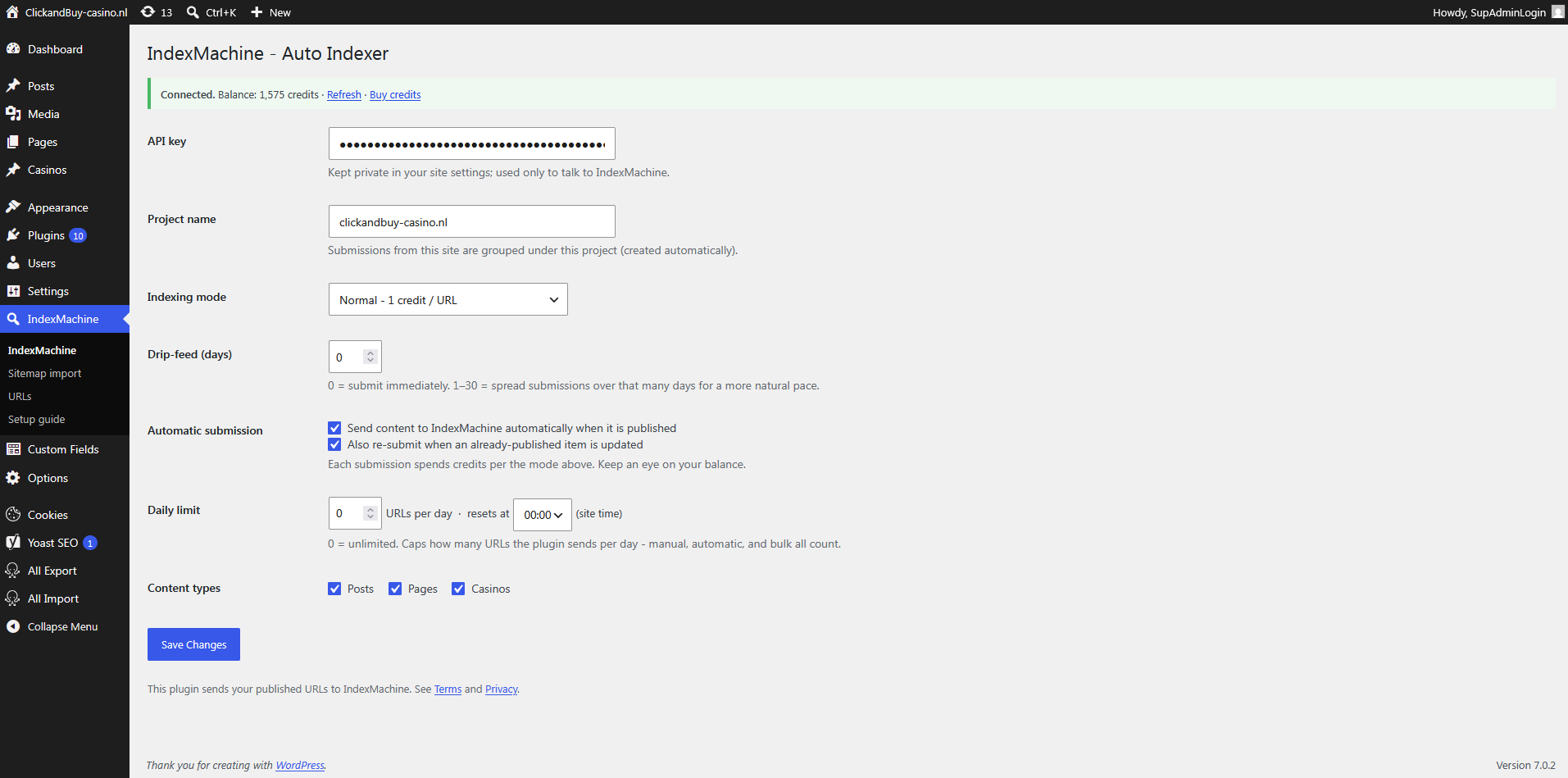Image resolution: width=1568 pixels, height=778 pixels.
Task: Open the Privacy link
Action: (501, 689)
